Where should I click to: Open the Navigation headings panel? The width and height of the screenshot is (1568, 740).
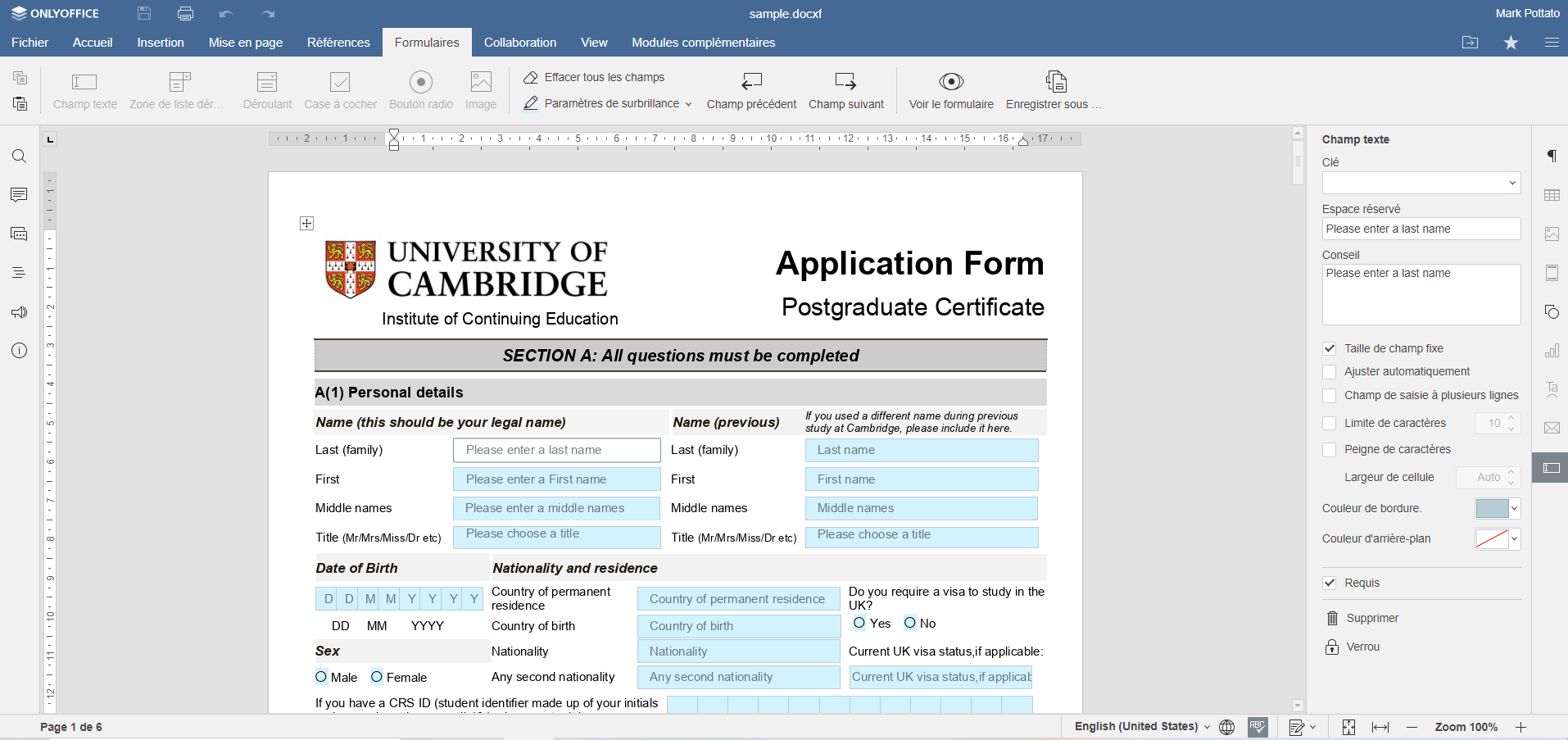[x=20, y=273]
